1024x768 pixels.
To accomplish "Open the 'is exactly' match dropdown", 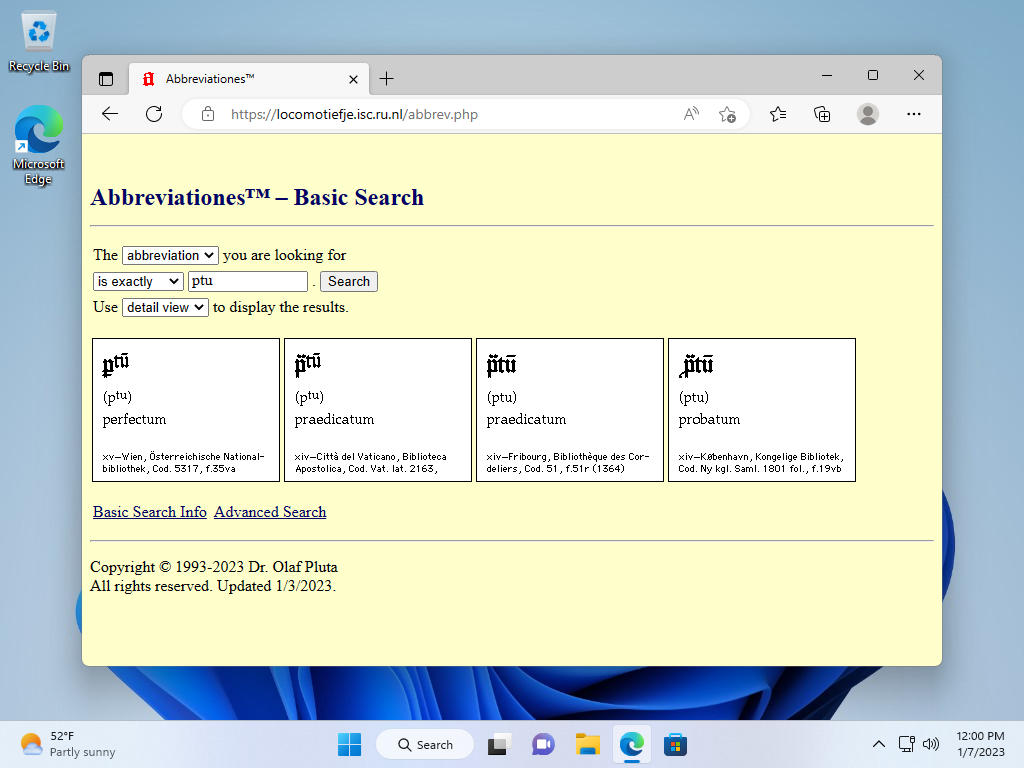I will tap(138, 281).
